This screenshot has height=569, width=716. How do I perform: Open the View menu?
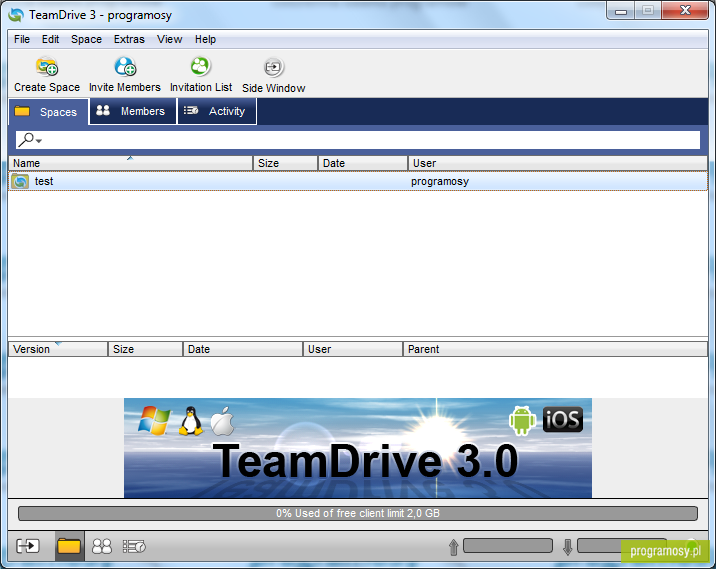tap(169, 39)
